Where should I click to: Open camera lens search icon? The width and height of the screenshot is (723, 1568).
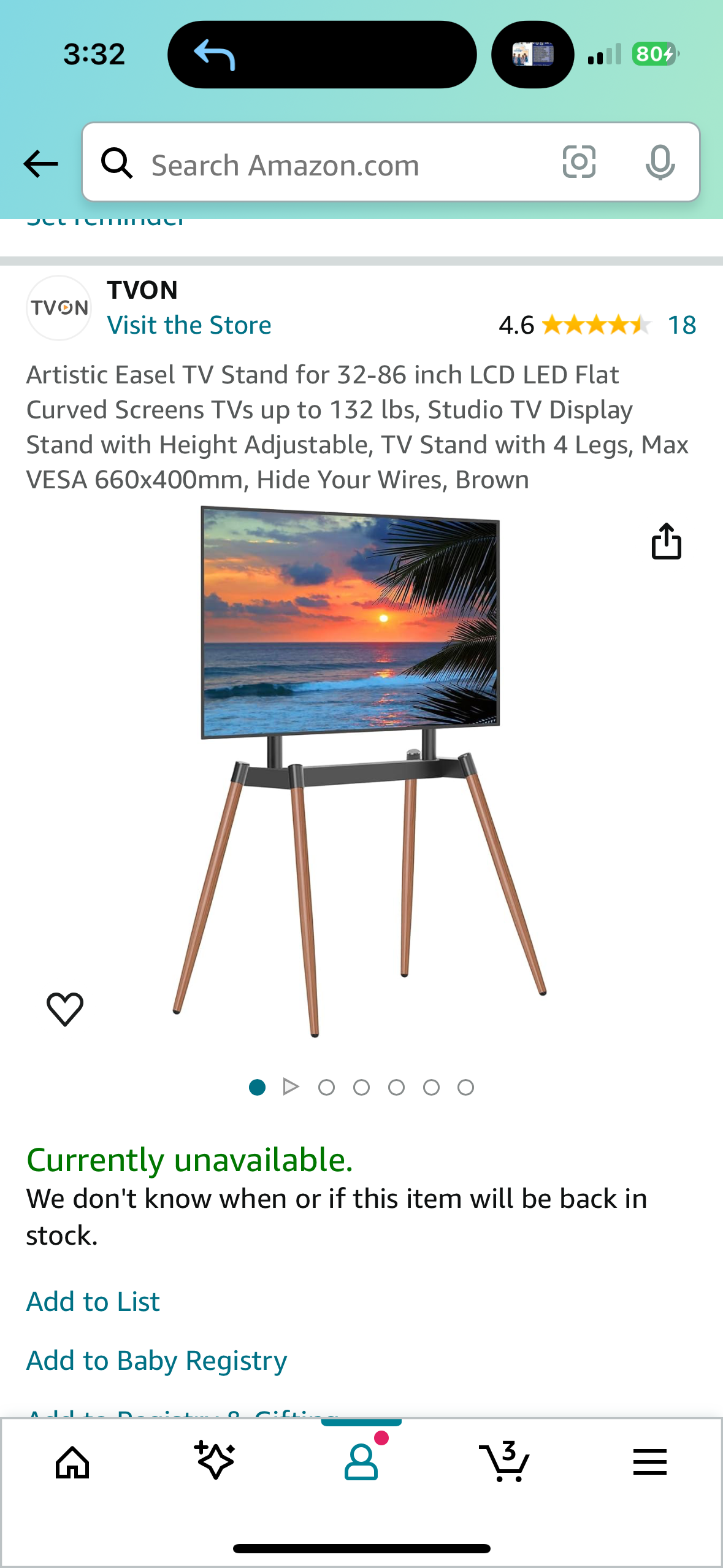579,163
